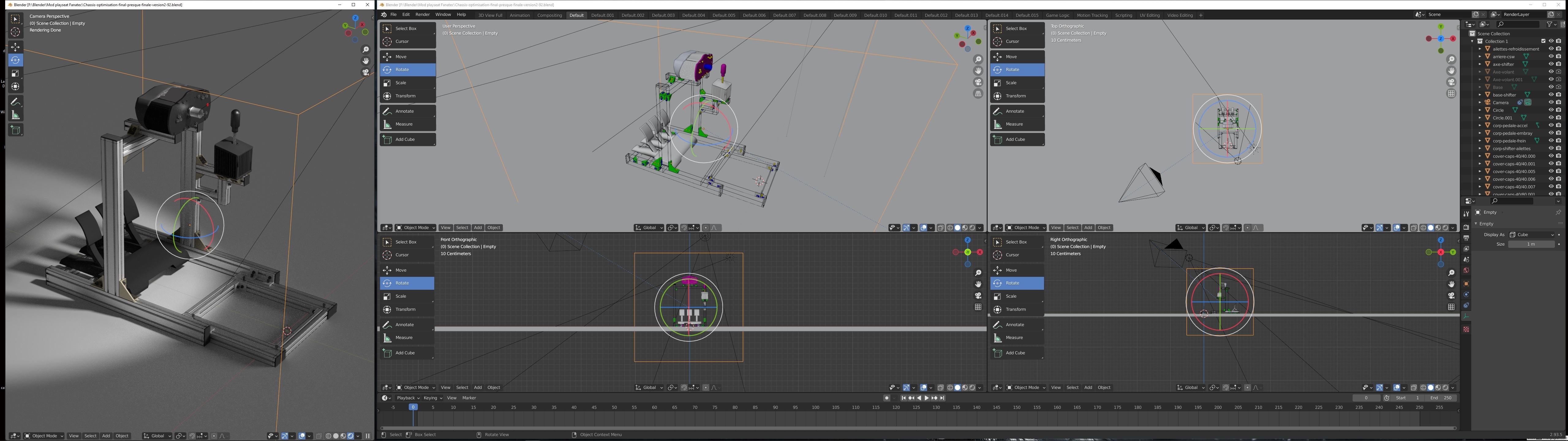Open the Render properties tab icon

point(1466,227)
